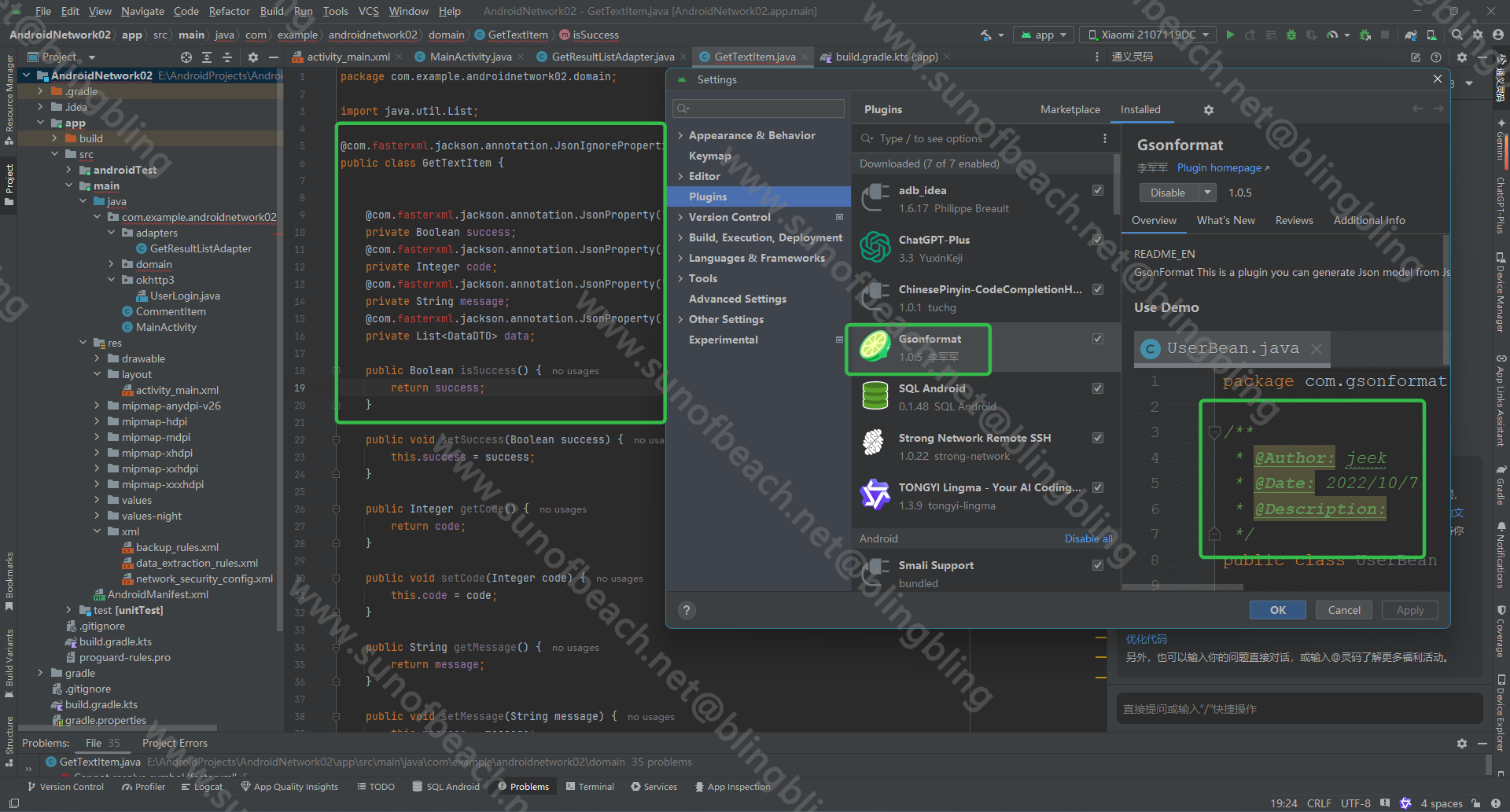
Task: Click Disable button for Gsonformat
Action: [x=1168, y=193]
